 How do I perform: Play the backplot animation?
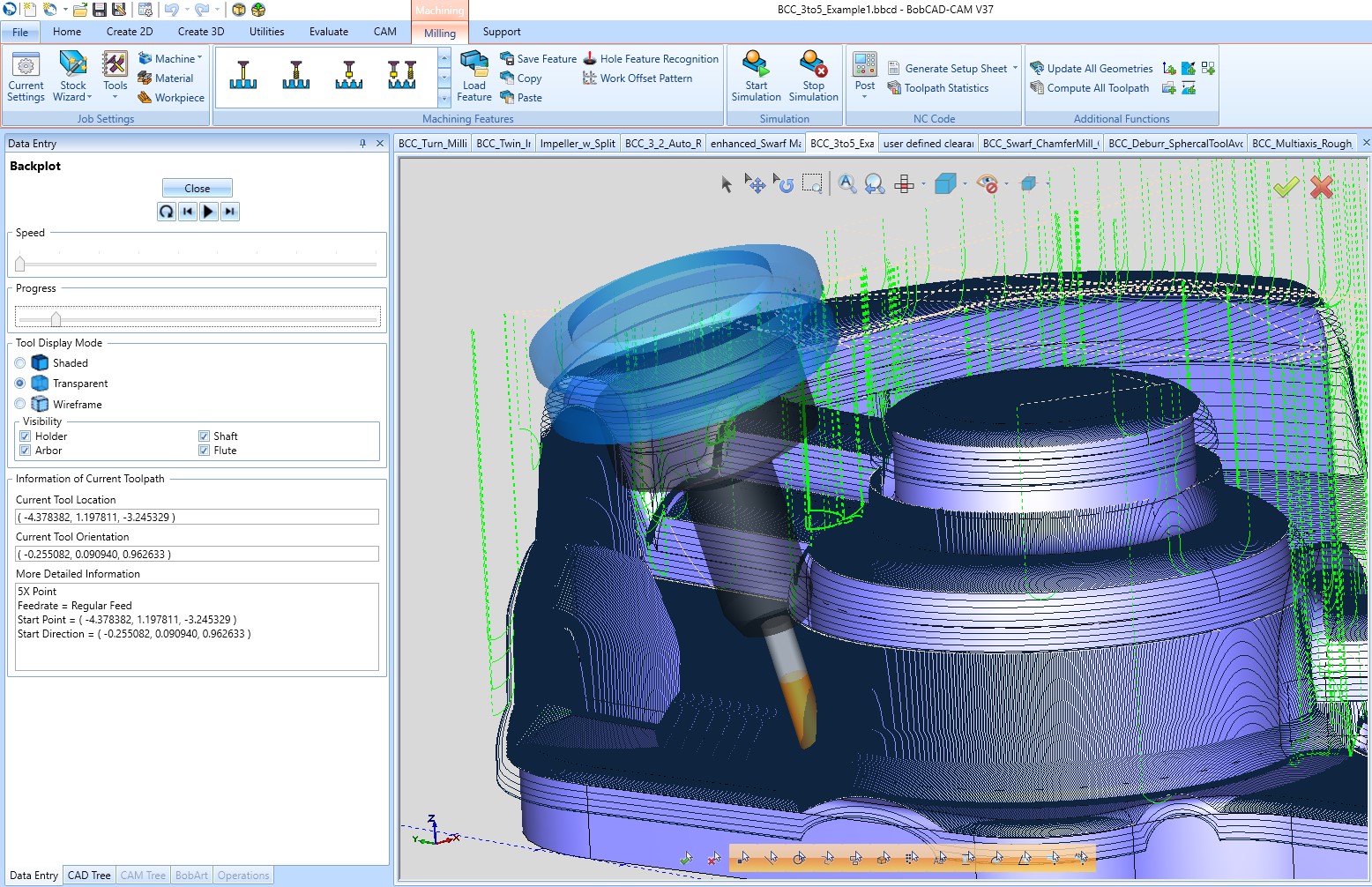208,212
